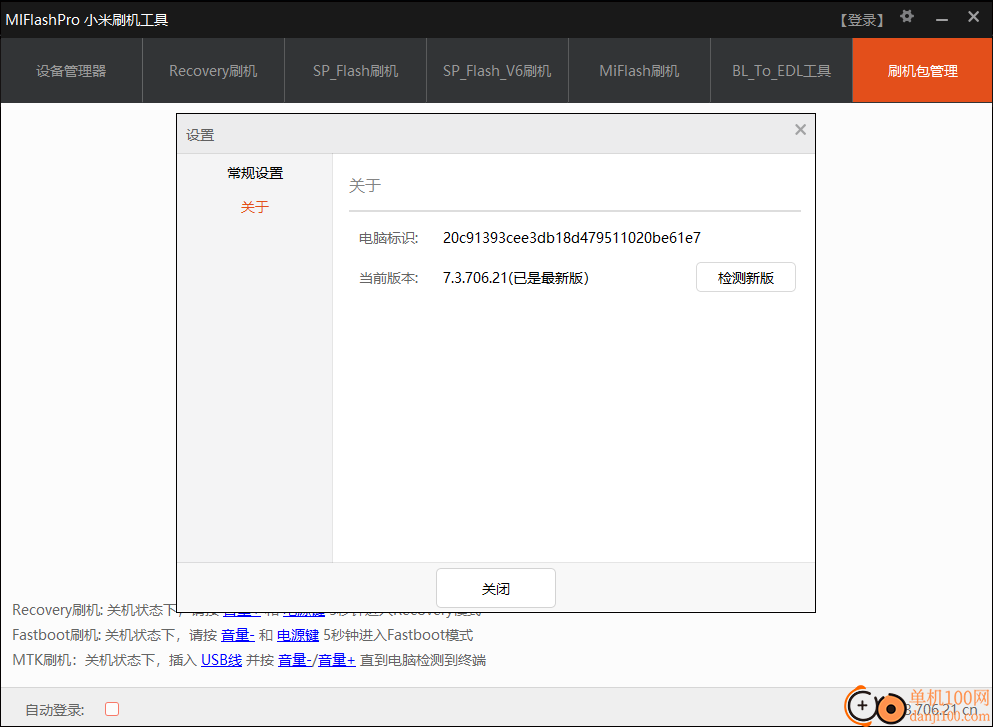Click the 设置 dialog title

[x=200, y=135]
